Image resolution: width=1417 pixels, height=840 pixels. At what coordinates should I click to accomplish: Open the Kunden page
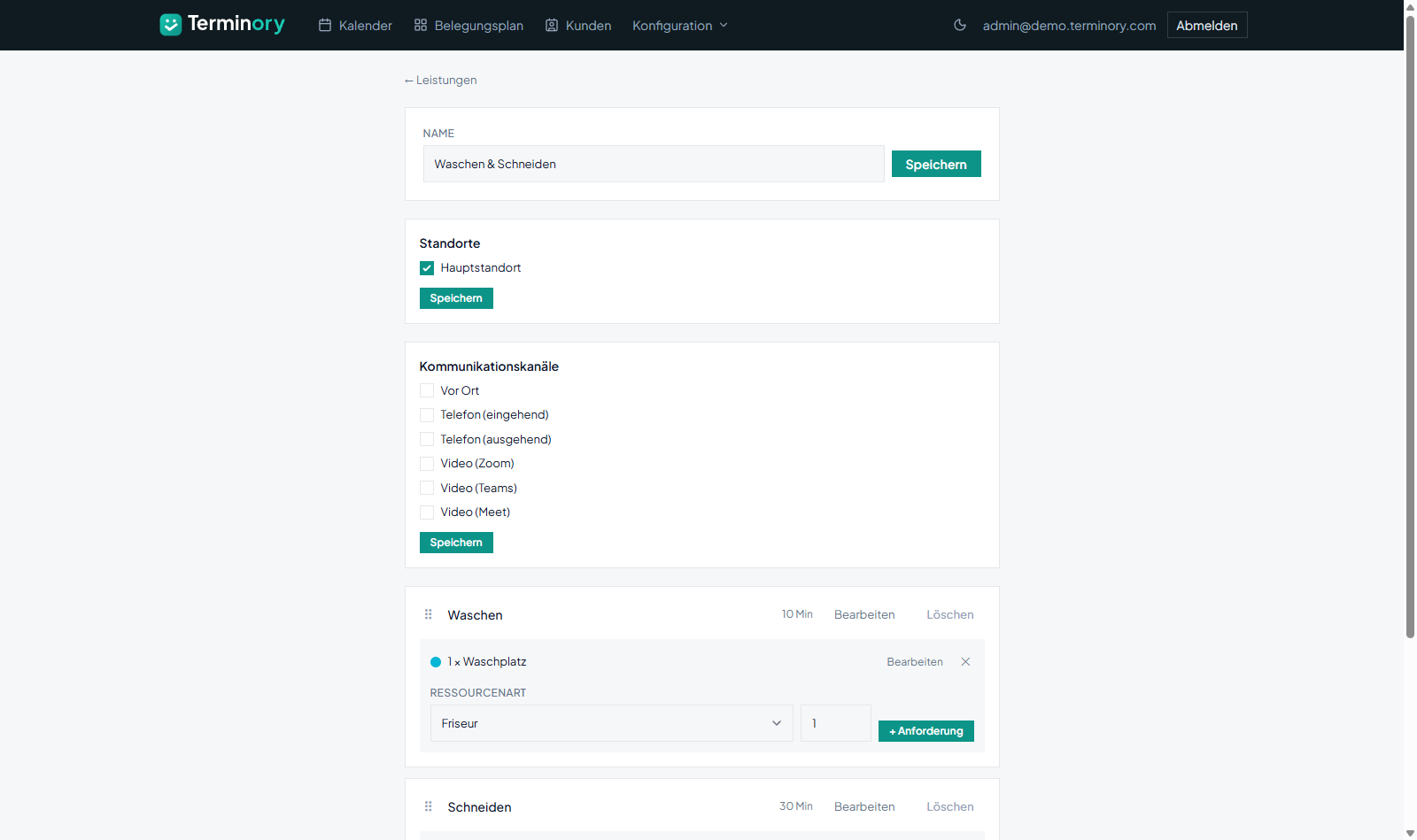pyautogui.click(x=578, y=26)
